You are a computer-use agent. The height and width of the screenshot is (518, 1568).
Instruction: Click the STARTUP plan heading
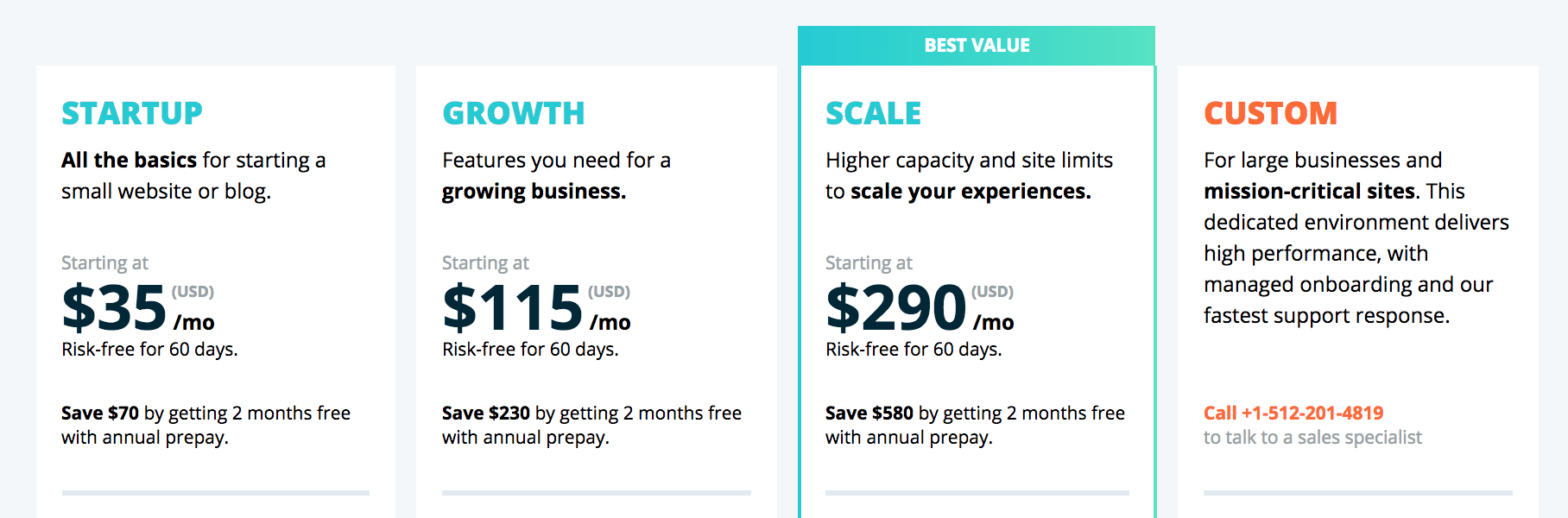click(131, 113)
